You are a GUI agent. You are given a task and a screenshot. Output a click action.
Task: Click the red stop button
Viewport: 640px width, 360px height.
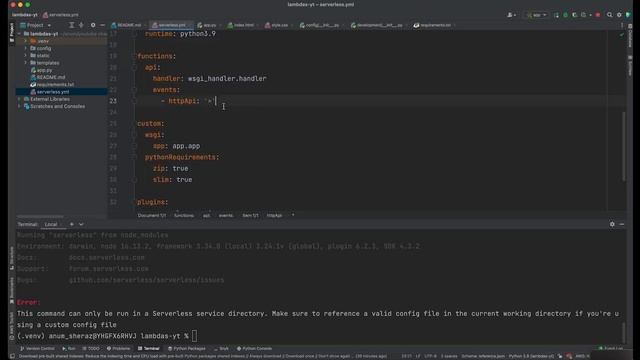click(x=598, y=15)
